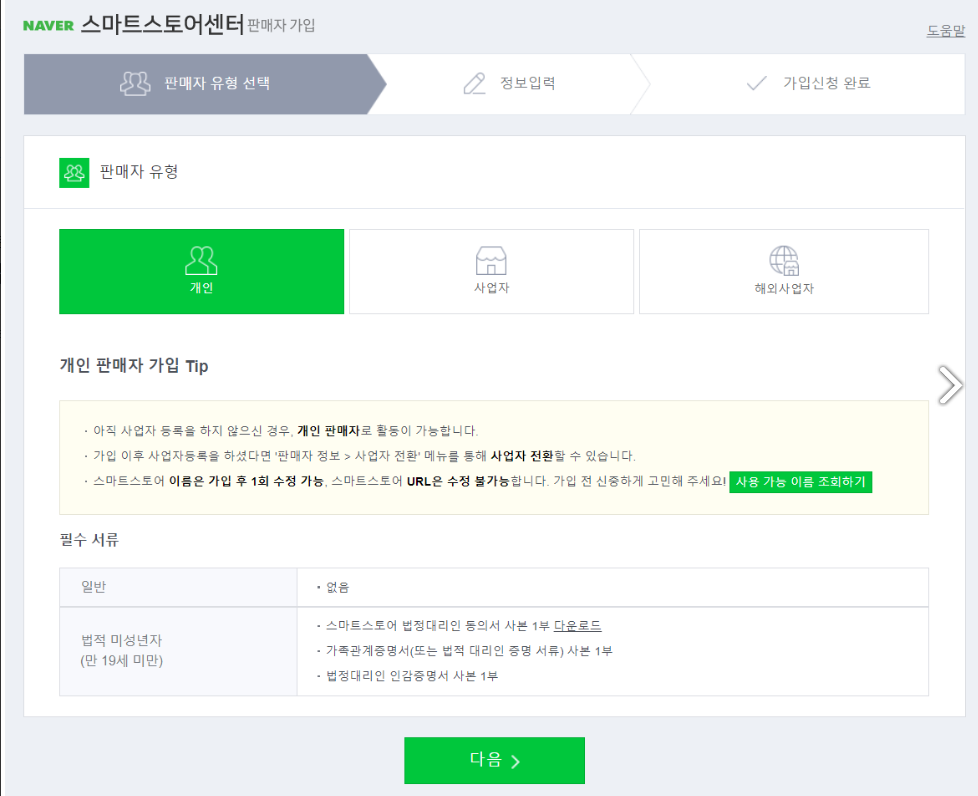Click the 다음 button to proceed

(495, 760)
